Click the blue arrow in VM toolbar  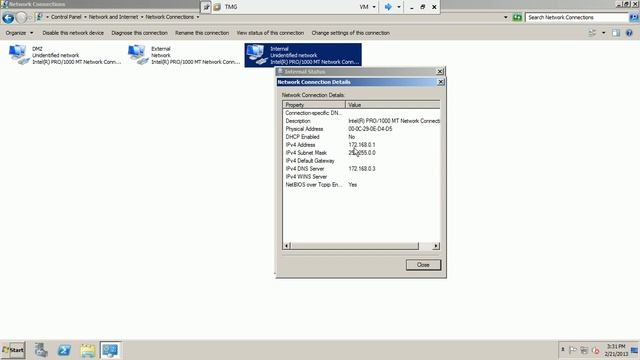(x=388, y=7)
